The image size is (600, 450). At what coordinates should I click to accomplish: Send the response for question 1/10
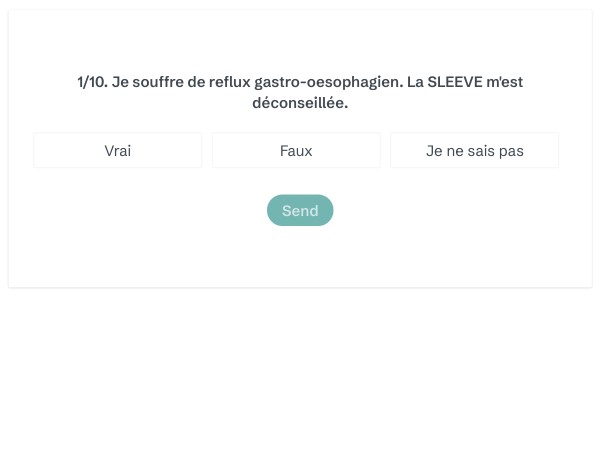[x=300, y=210]
